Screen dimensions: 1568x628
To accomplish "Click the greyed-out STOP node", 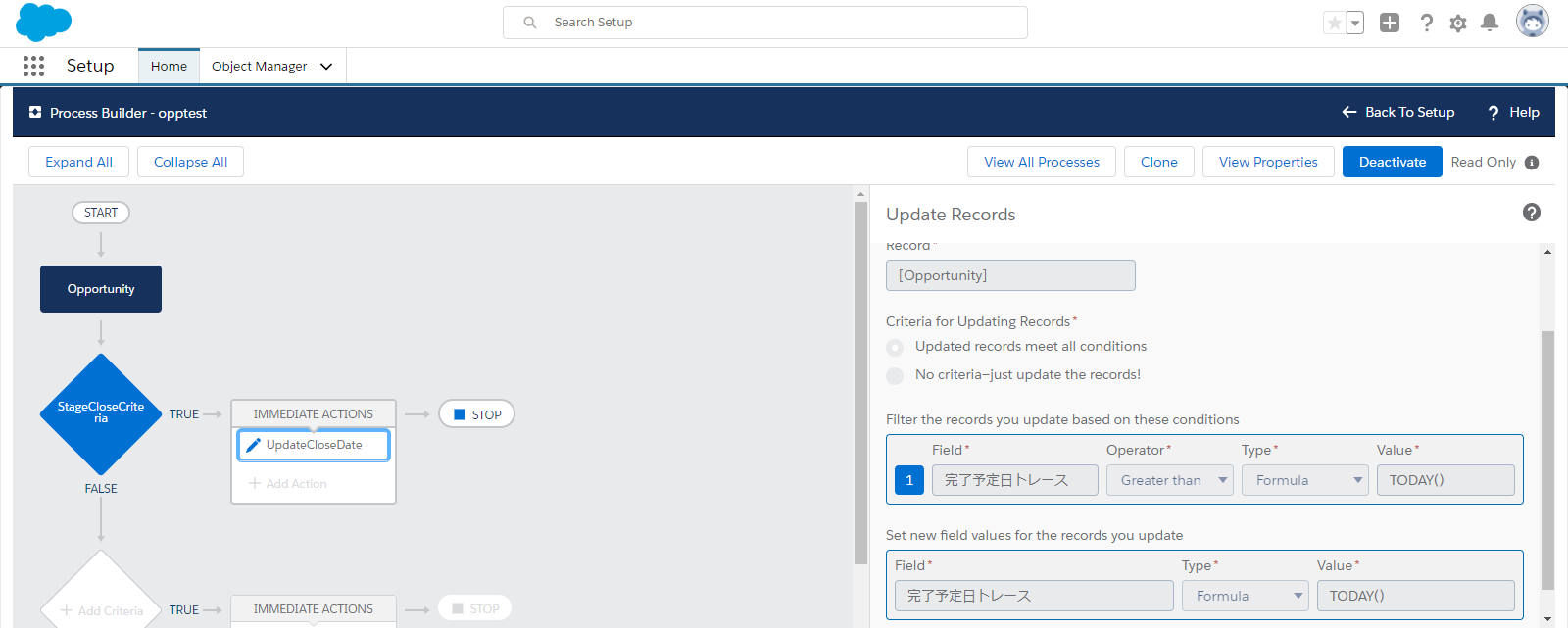I will point(475,608).
